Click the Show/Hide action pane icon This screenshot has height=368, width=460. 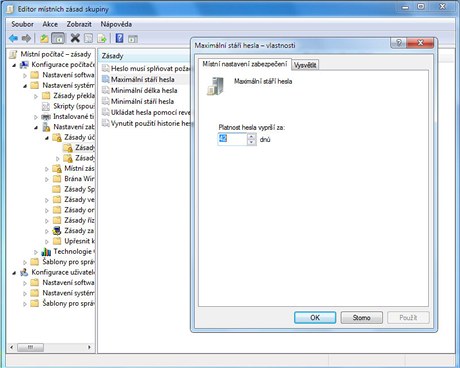click(133, 39)
